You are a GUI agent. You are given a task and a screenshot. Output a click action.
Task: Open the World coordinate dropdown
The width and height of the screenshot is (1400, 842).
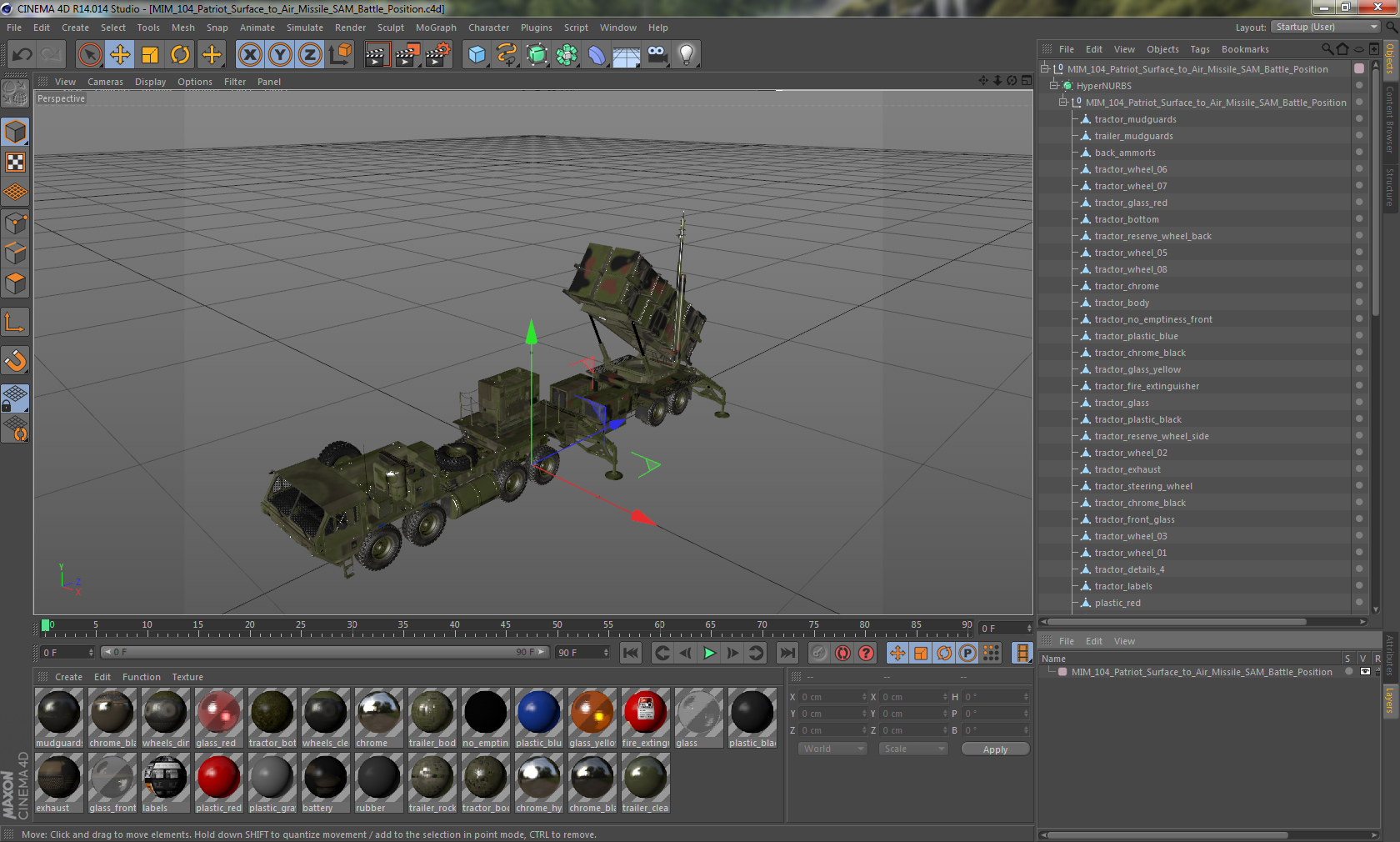point(832,749)
